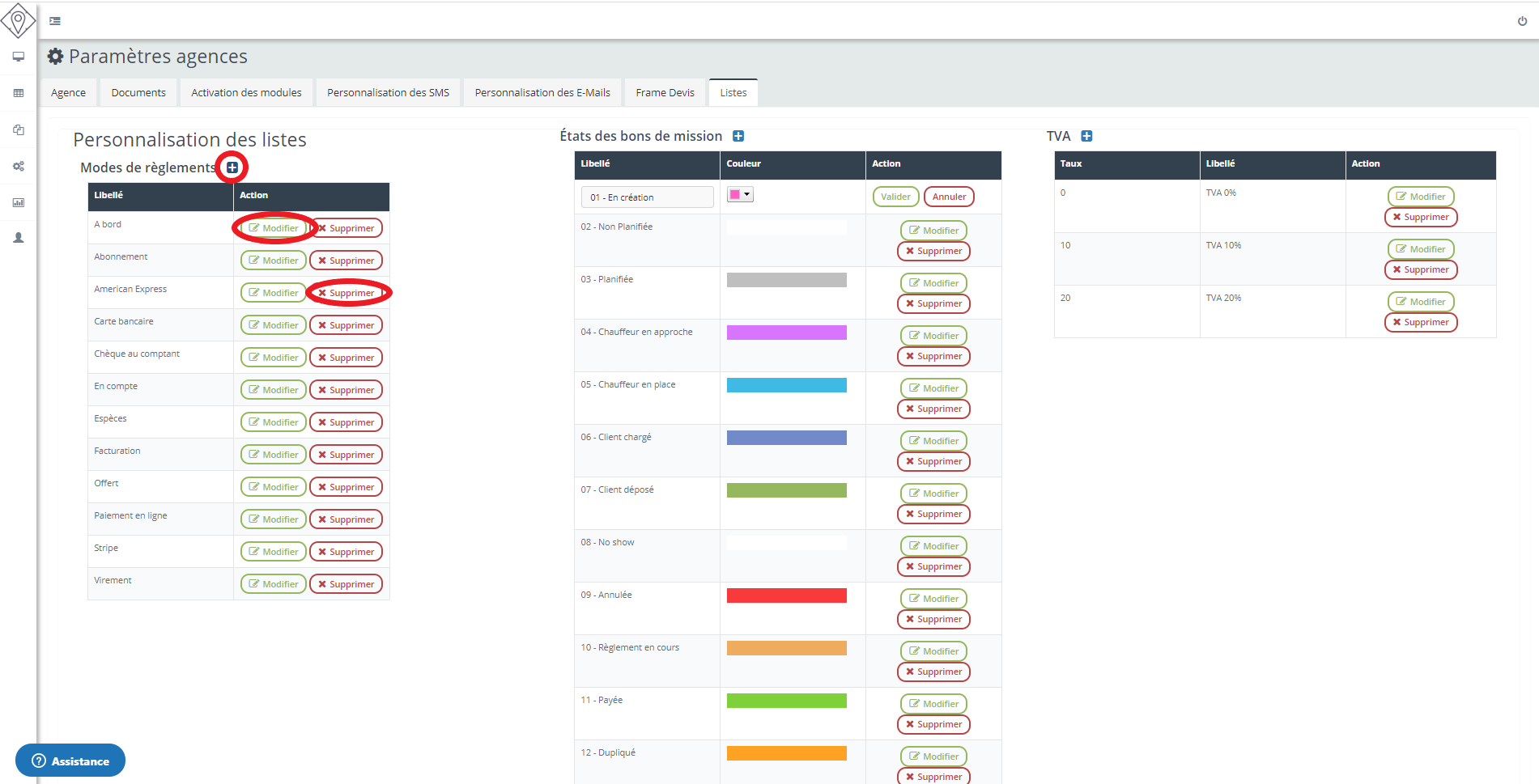1539x784 pixels.
Task: Click Annuler to cancel state editing
Action: [x=949, y=197]
